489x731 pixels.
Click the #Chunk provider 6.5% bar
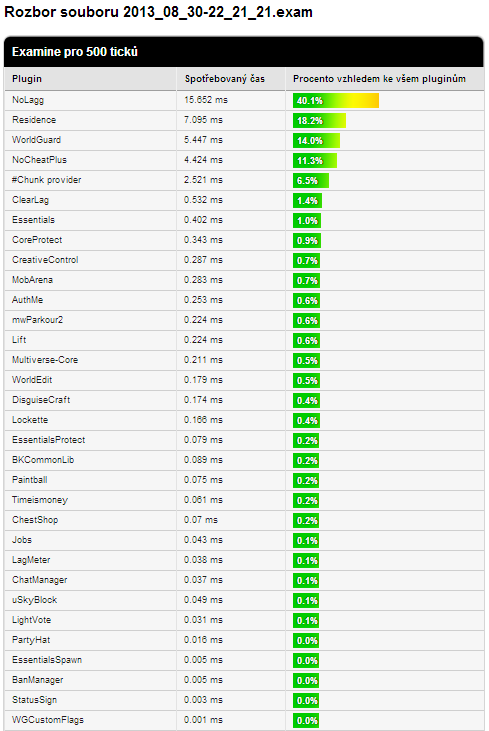pyautogui.click(x=311, y=181)
